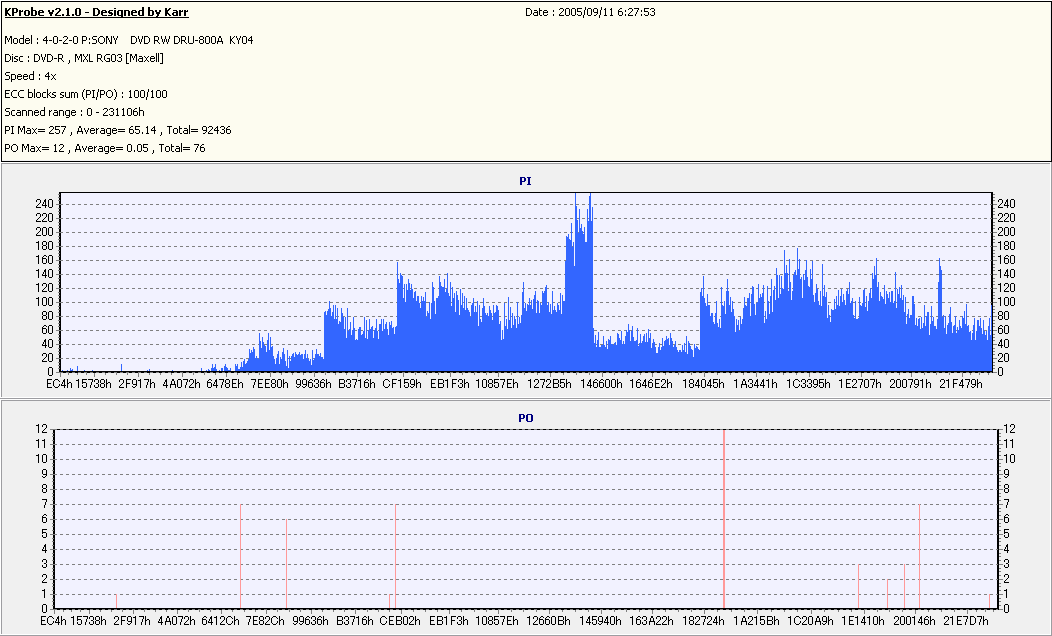Click the PO spike reaching 12
Image resolution: width=1052 pixels, height=636 pixels.
point(724,519)
